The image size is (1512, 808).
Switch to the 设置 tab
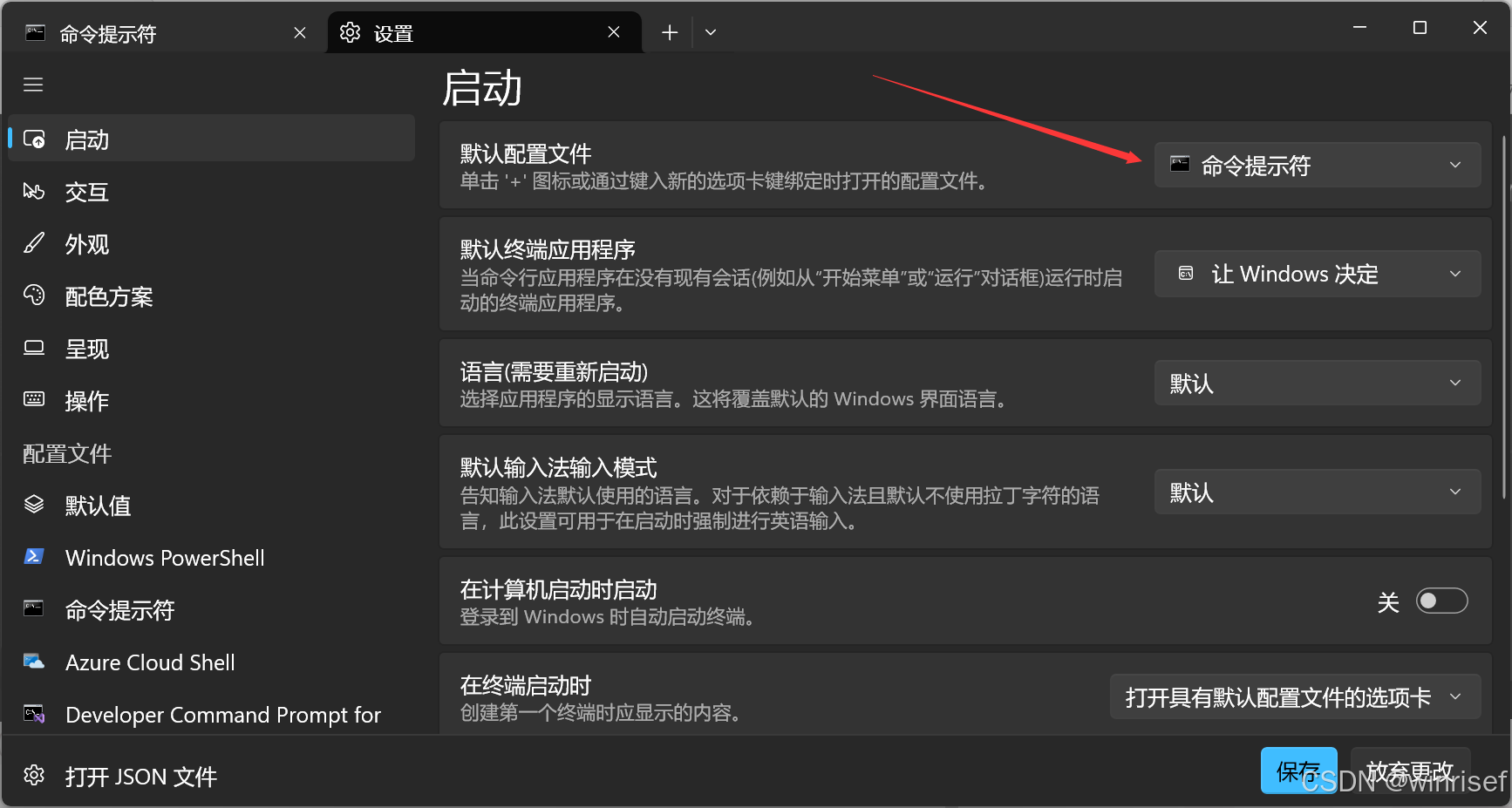coord(485,33)
